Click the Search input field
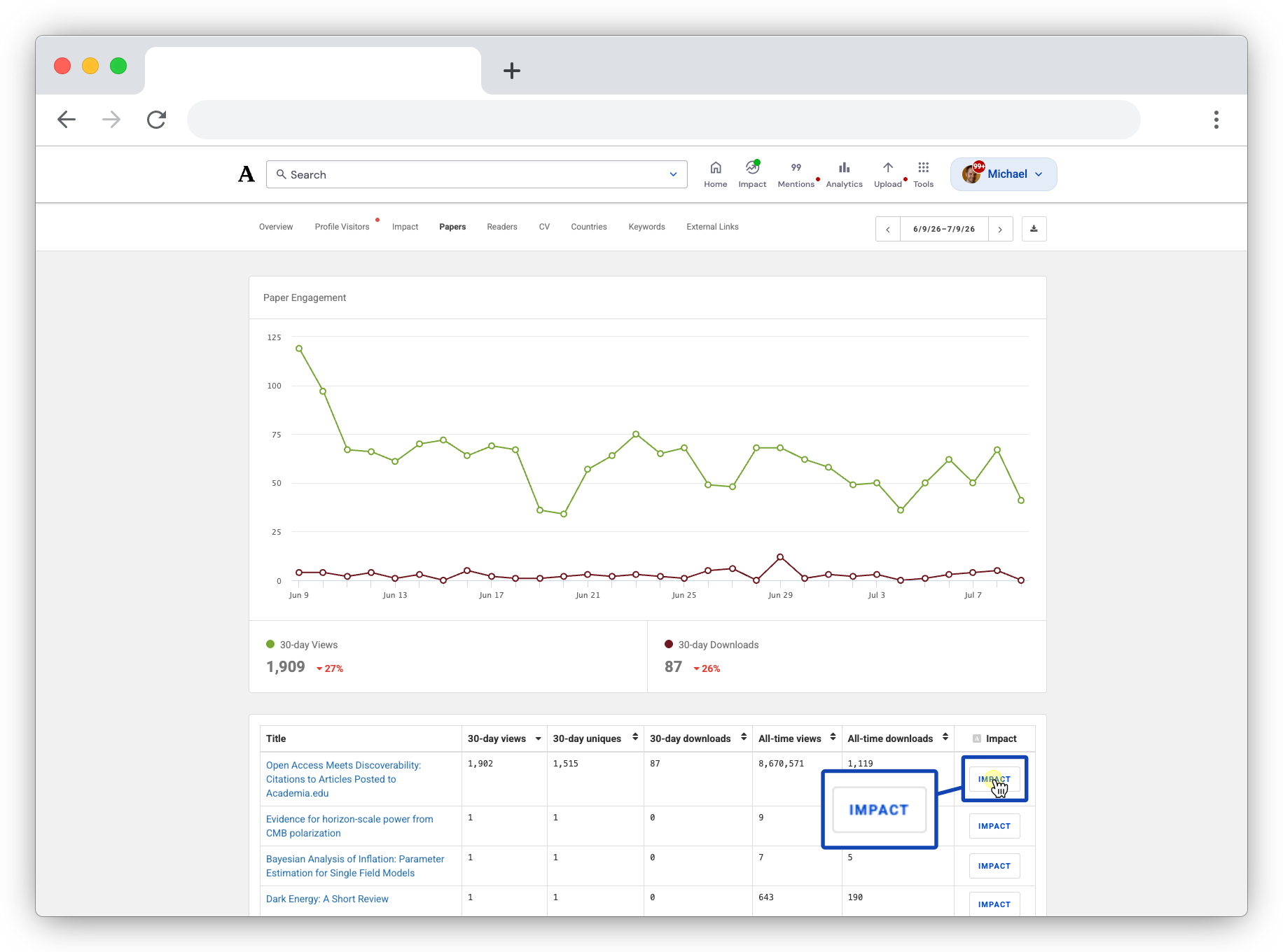 point(469,174)
